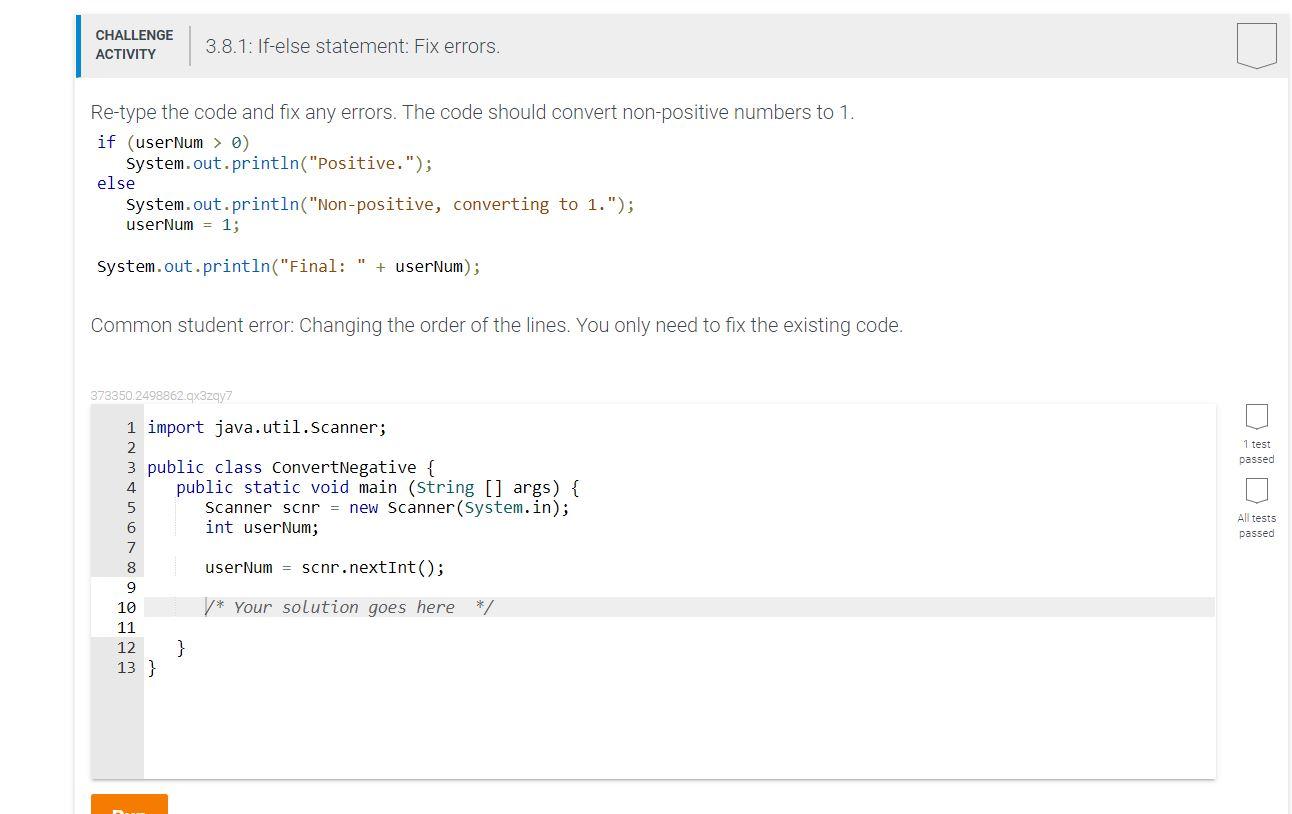Viewport: 1292px width, 814px height.
Task: Click the "All tests passed" label
Action: [x=1257, y=525]
